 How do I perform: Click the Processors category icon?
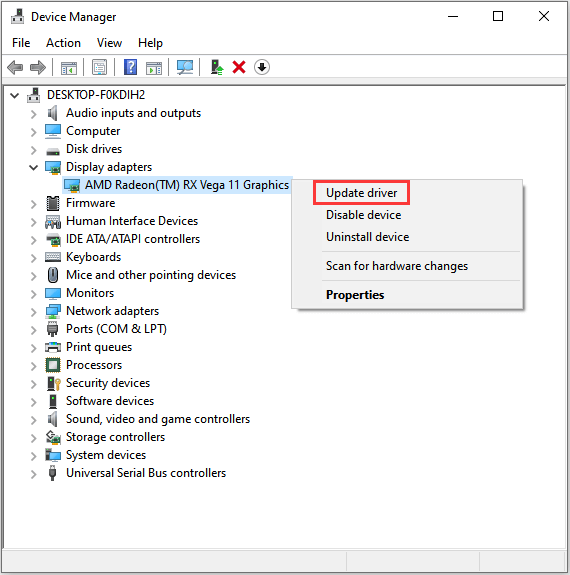coord(53,365)
